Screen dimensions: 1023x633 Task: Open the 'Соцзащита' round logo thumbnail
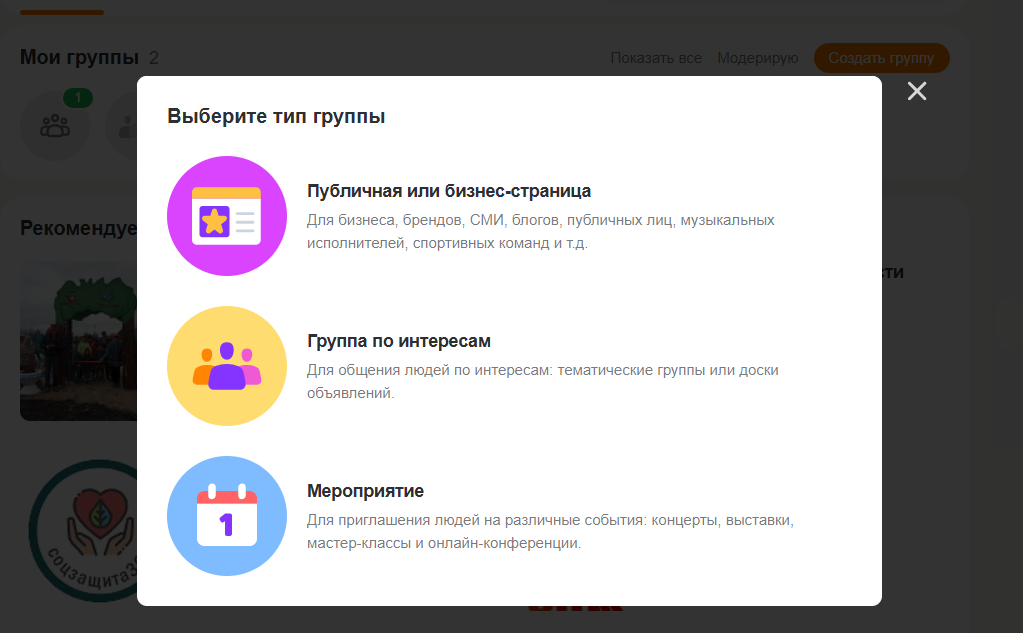point(83,531)
